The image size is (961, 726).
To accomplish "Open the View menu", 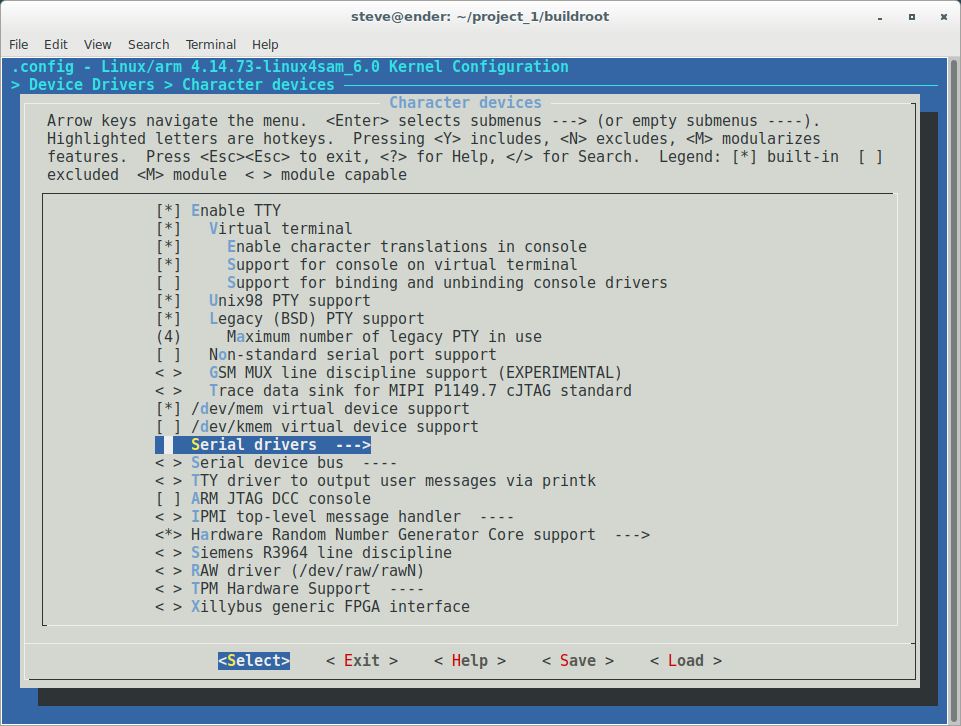I will point(98,44).
